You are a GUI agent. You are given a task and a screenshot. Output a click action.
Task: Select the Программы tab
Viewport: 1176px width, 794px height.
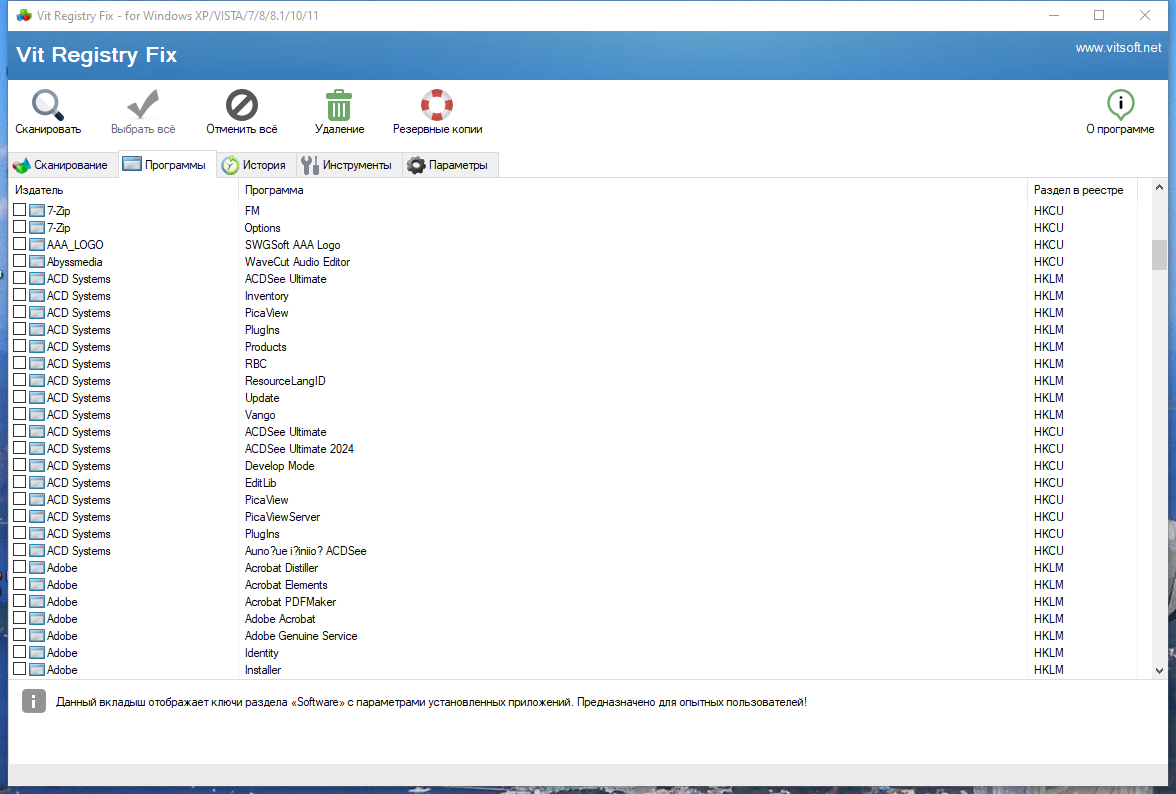pyautogui.click(x=167, y=164)
